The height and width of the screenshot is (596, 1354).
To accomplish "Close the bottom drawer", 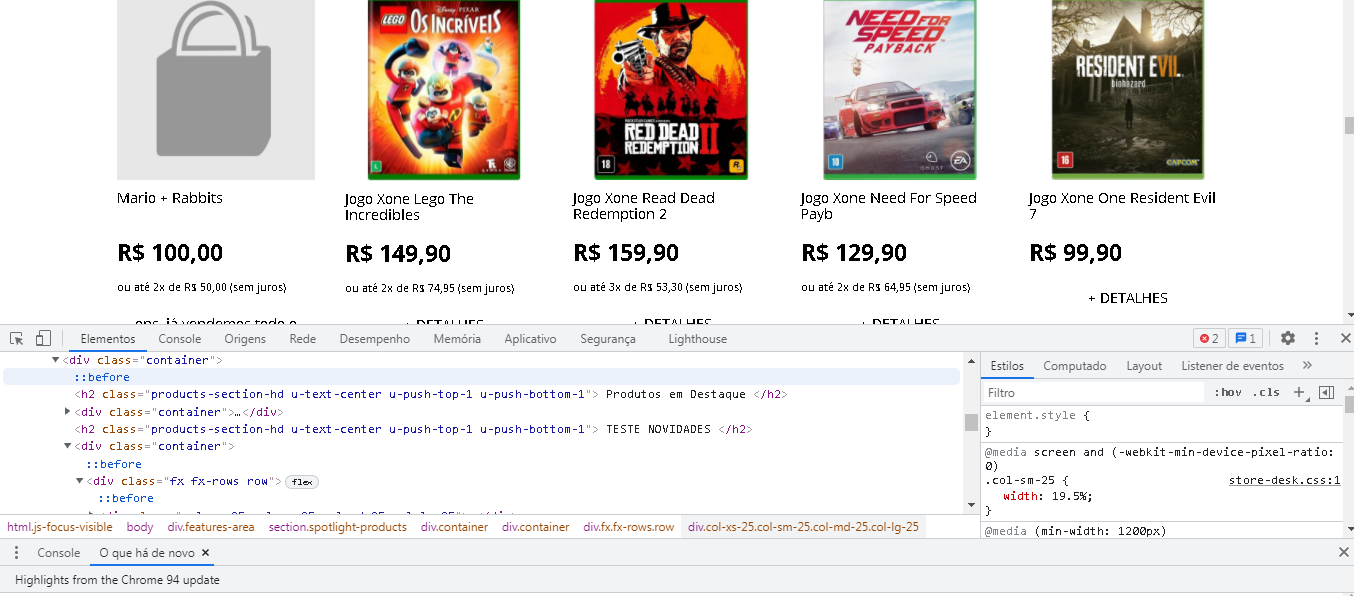I will [x=1344, y=553].
